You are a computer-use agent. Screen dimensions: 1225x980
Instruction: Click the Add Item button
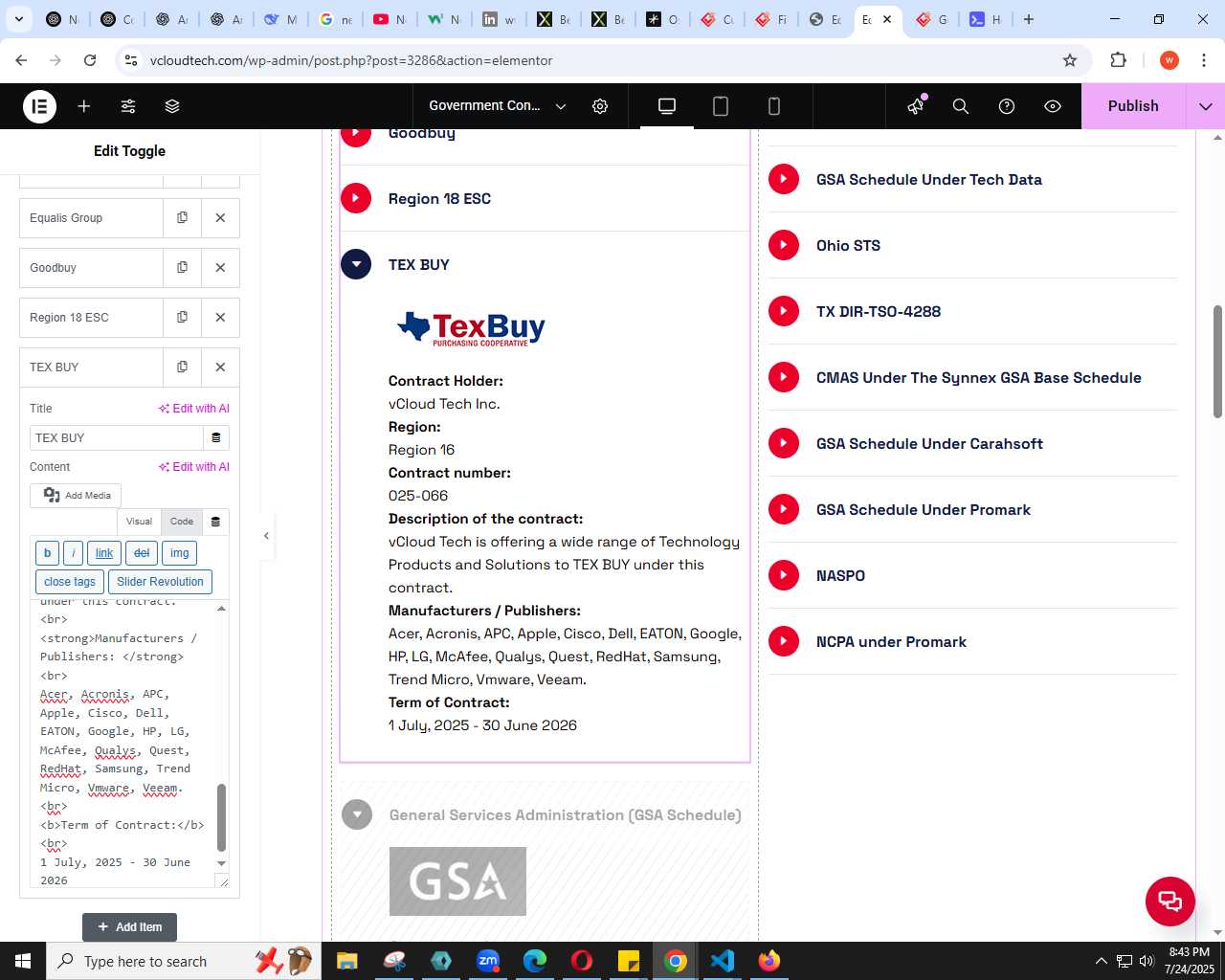point(129,927)
